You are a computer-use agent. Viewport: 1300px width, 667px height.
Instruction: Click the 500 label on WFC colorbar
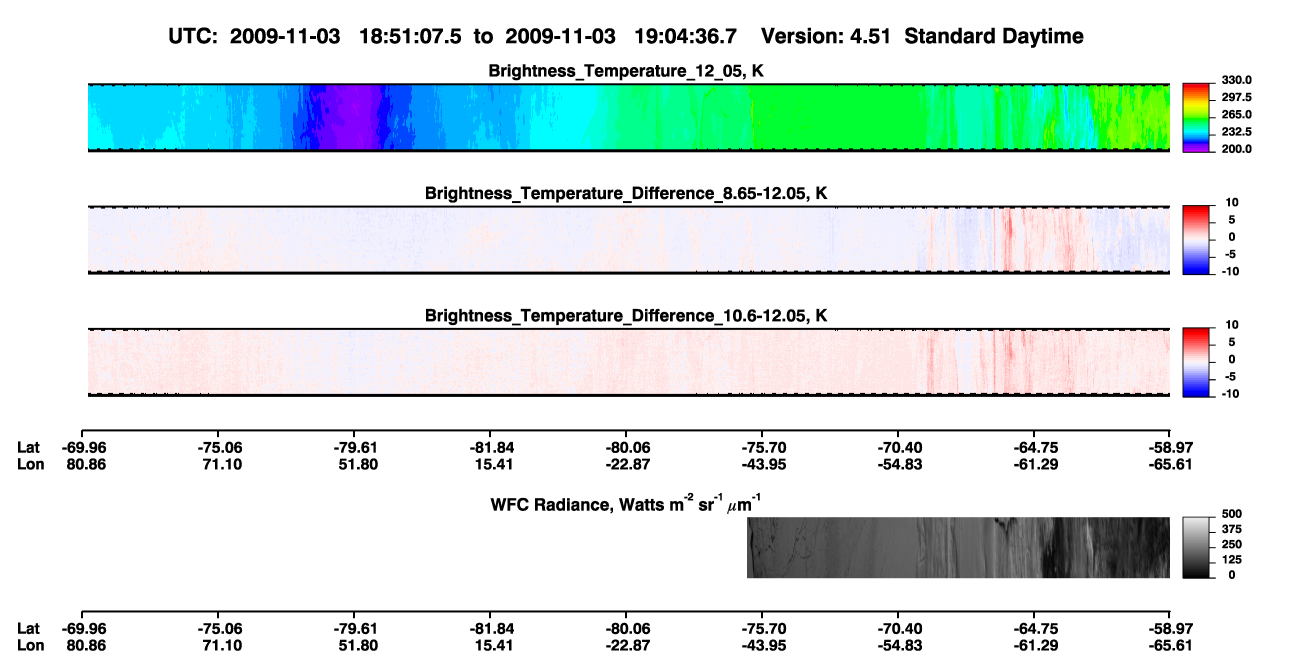click(1229, 514)
